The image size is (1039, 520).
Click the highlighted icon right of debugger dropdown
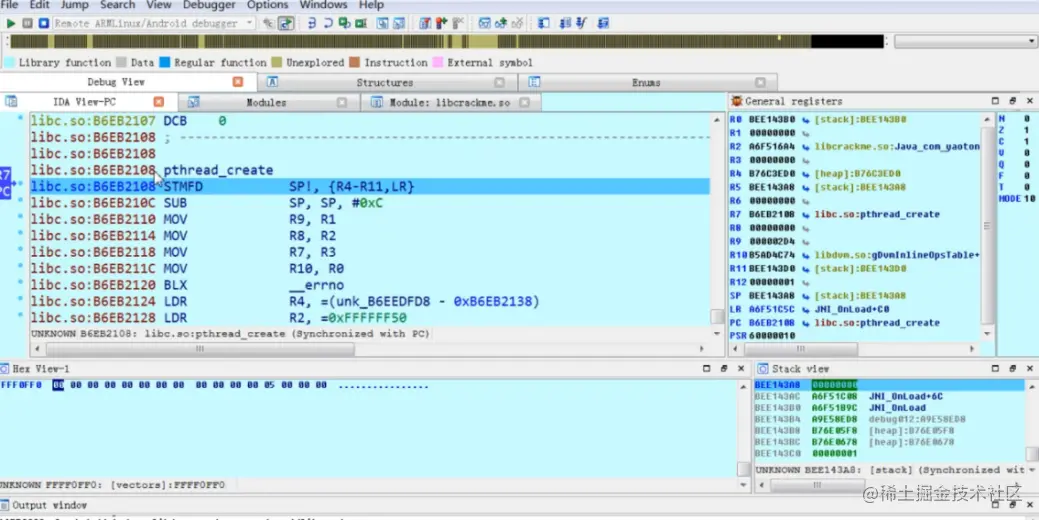[x=286, y=23]
